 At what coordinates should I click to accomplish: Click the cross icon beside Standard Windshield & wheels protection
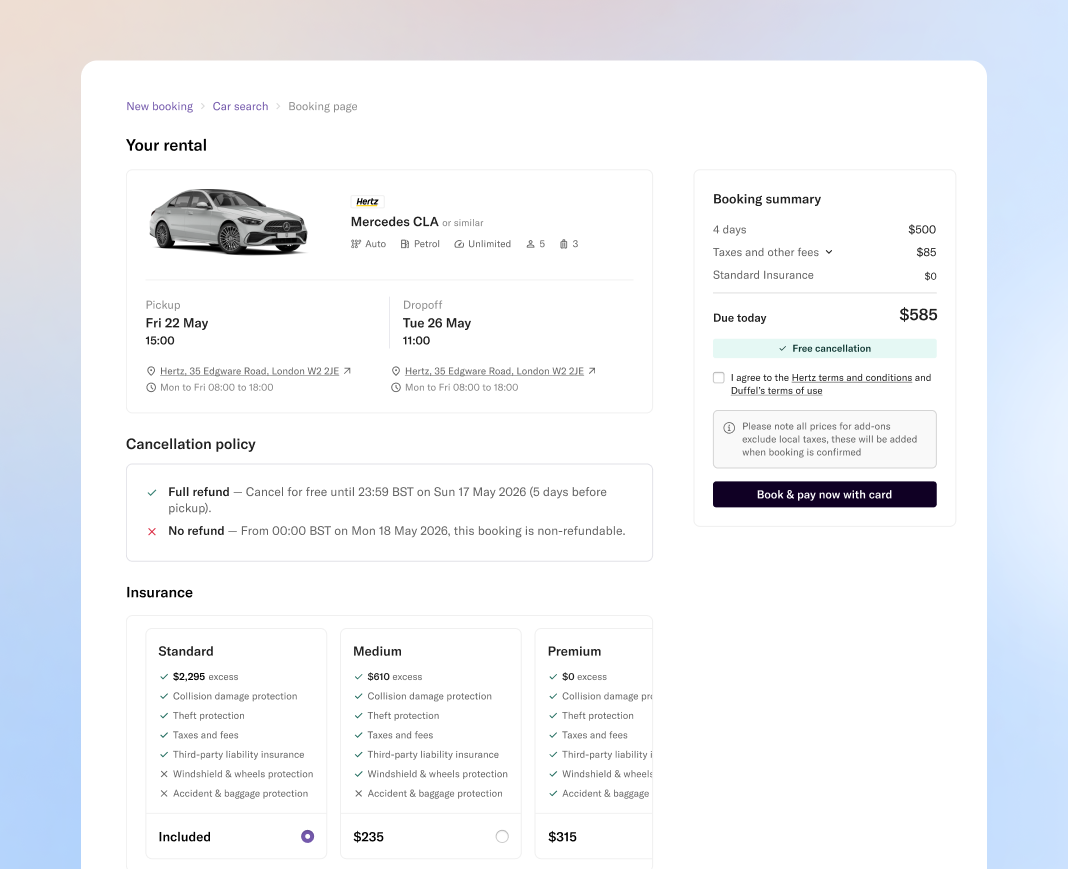pyautogui.click(x=164, y=774)
